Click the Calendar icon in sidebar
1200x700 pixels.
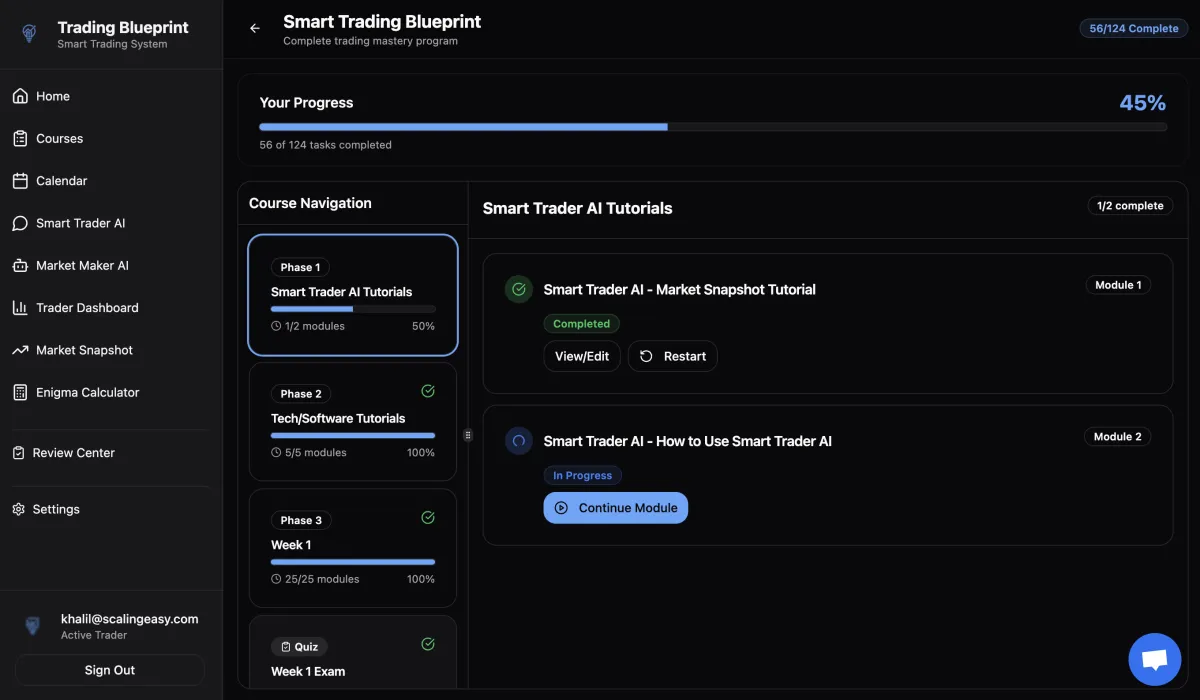[x=20, y=181]
